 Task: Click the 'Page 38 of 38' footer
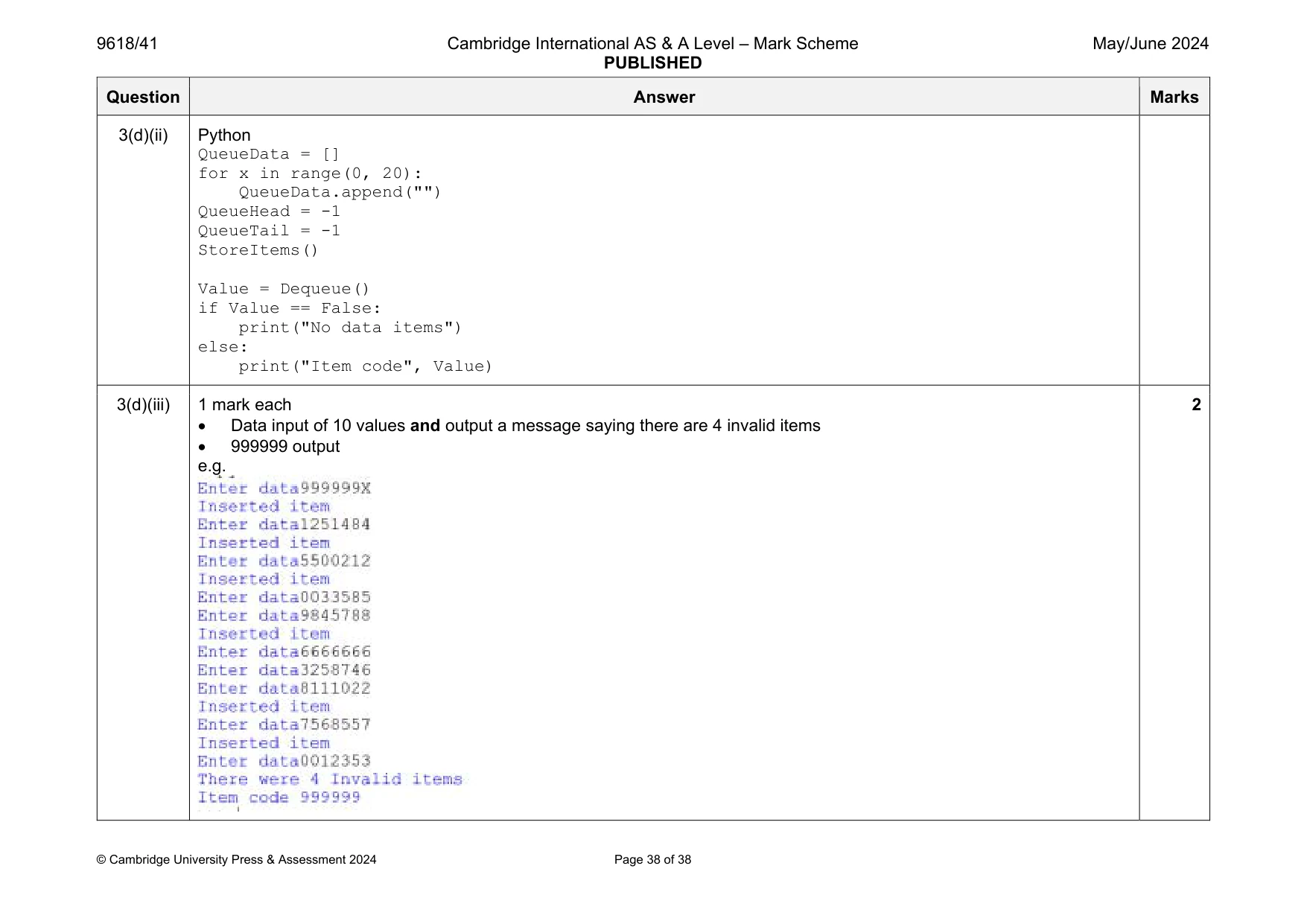point(652,859)
